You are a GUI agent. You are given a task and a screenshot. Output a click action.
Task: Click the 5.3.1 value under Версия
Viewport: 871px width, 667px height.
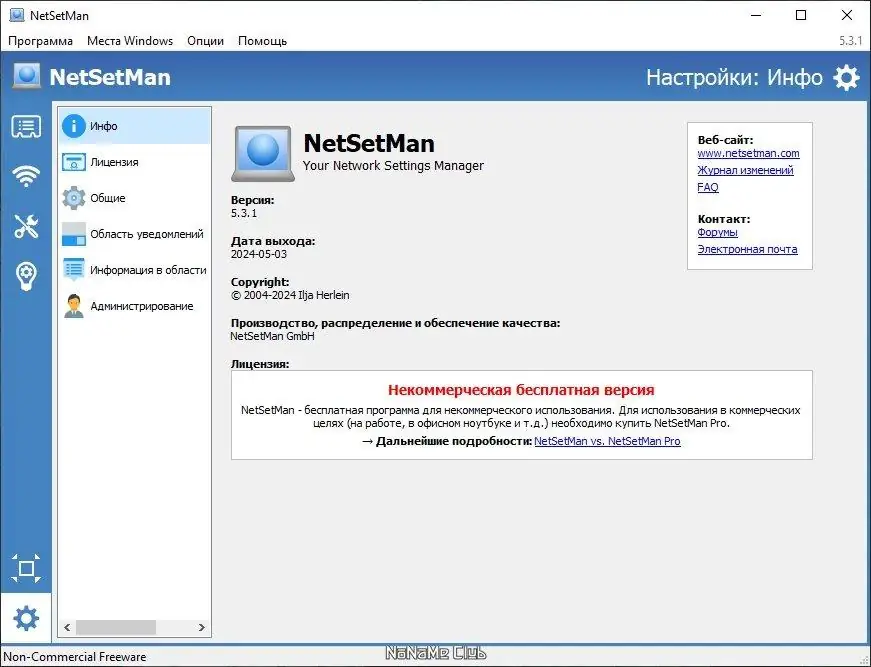point(244,213)
